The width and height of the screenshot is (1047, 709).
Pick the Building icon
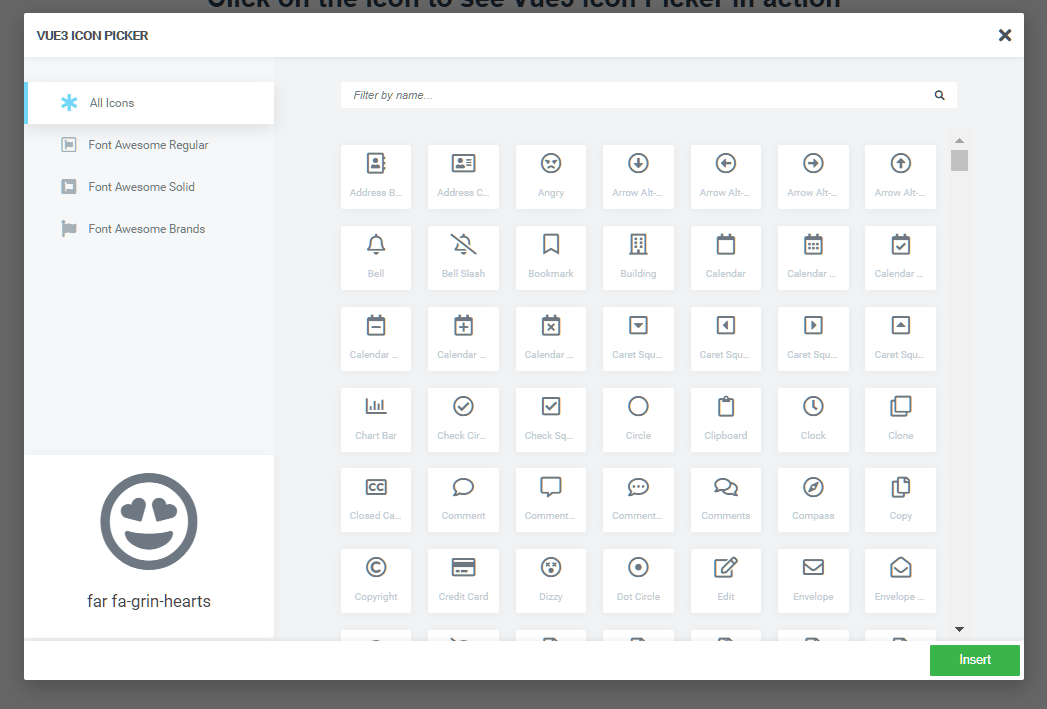pyautogui.click(x=638, y=257)
